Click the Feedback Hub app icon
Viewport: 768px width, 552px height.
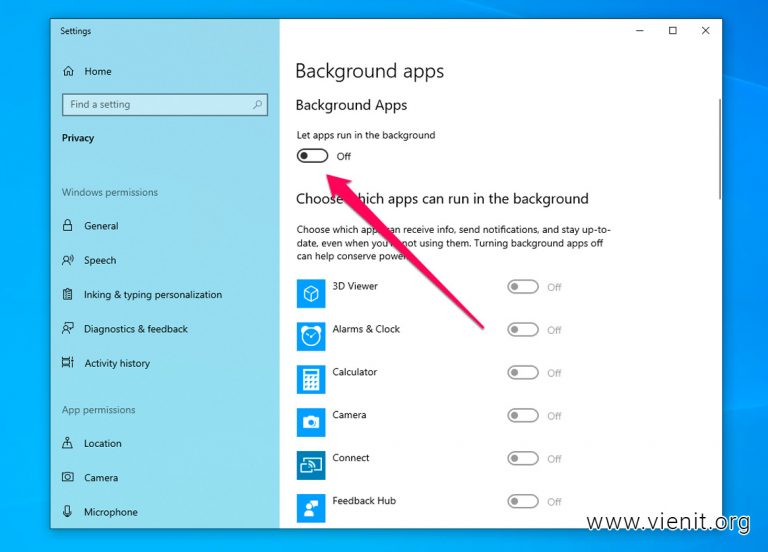311,507
